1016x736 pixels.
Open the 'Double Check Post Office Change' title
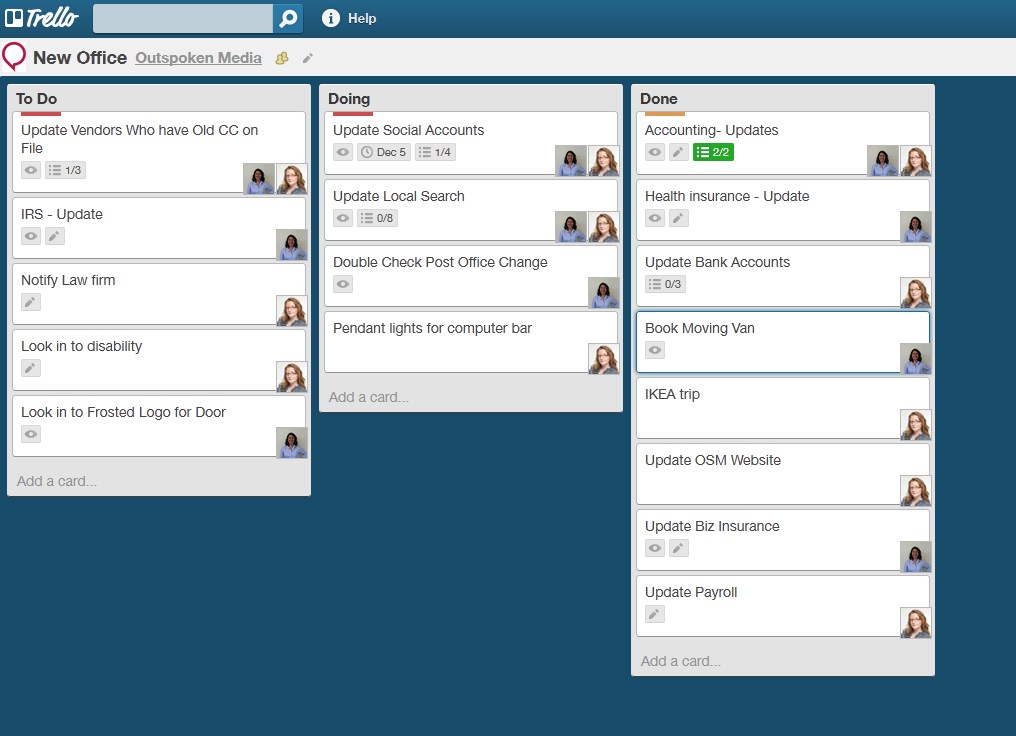point(440,262)
